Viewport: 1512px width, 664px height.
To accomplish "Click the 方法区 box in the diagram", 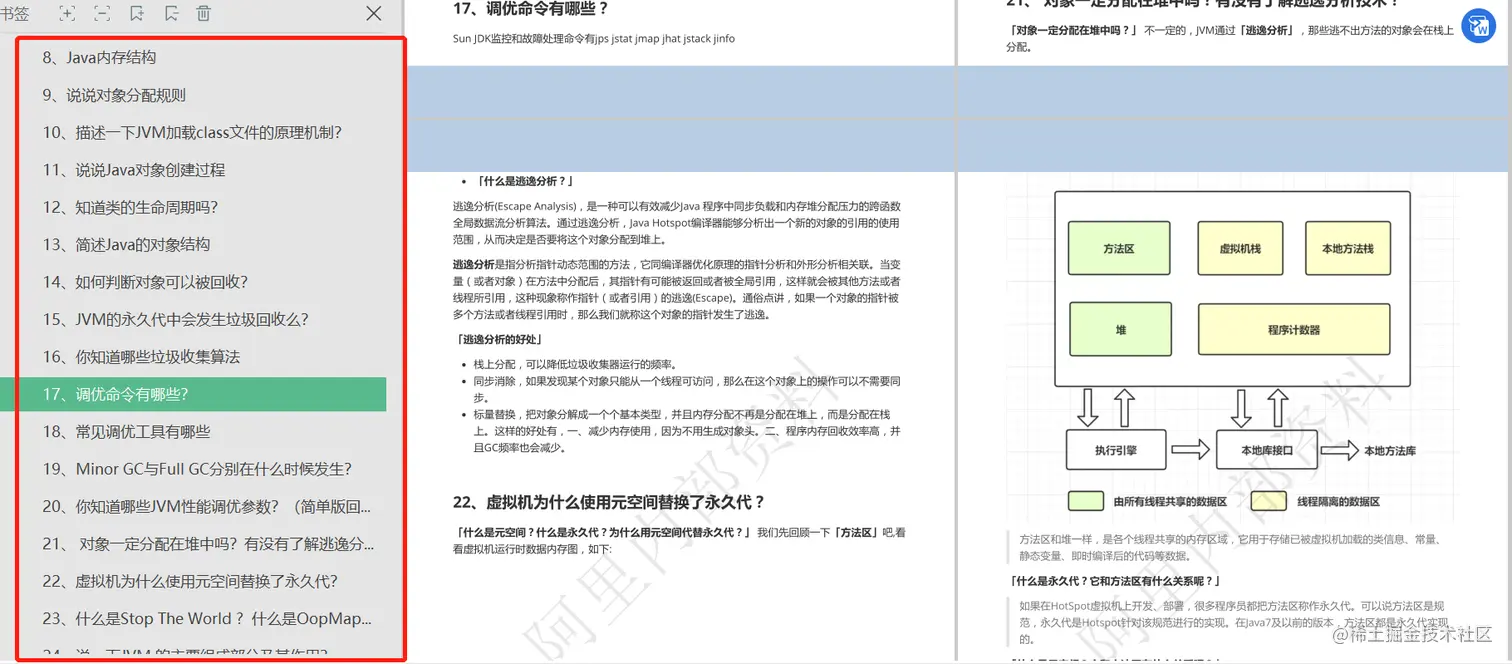I will (x=1118, y=248).
